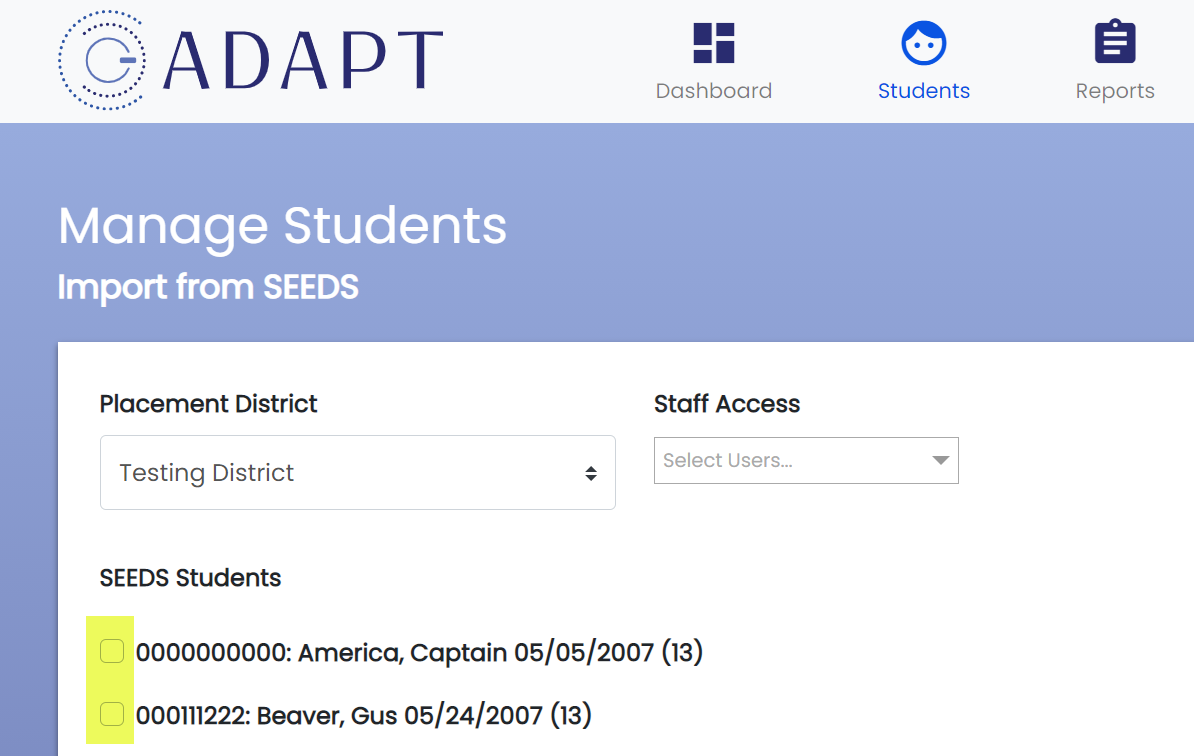Screen dimensions: 1194x756
Task: Click the Select Users input field
Action: [x=806, y=461]
